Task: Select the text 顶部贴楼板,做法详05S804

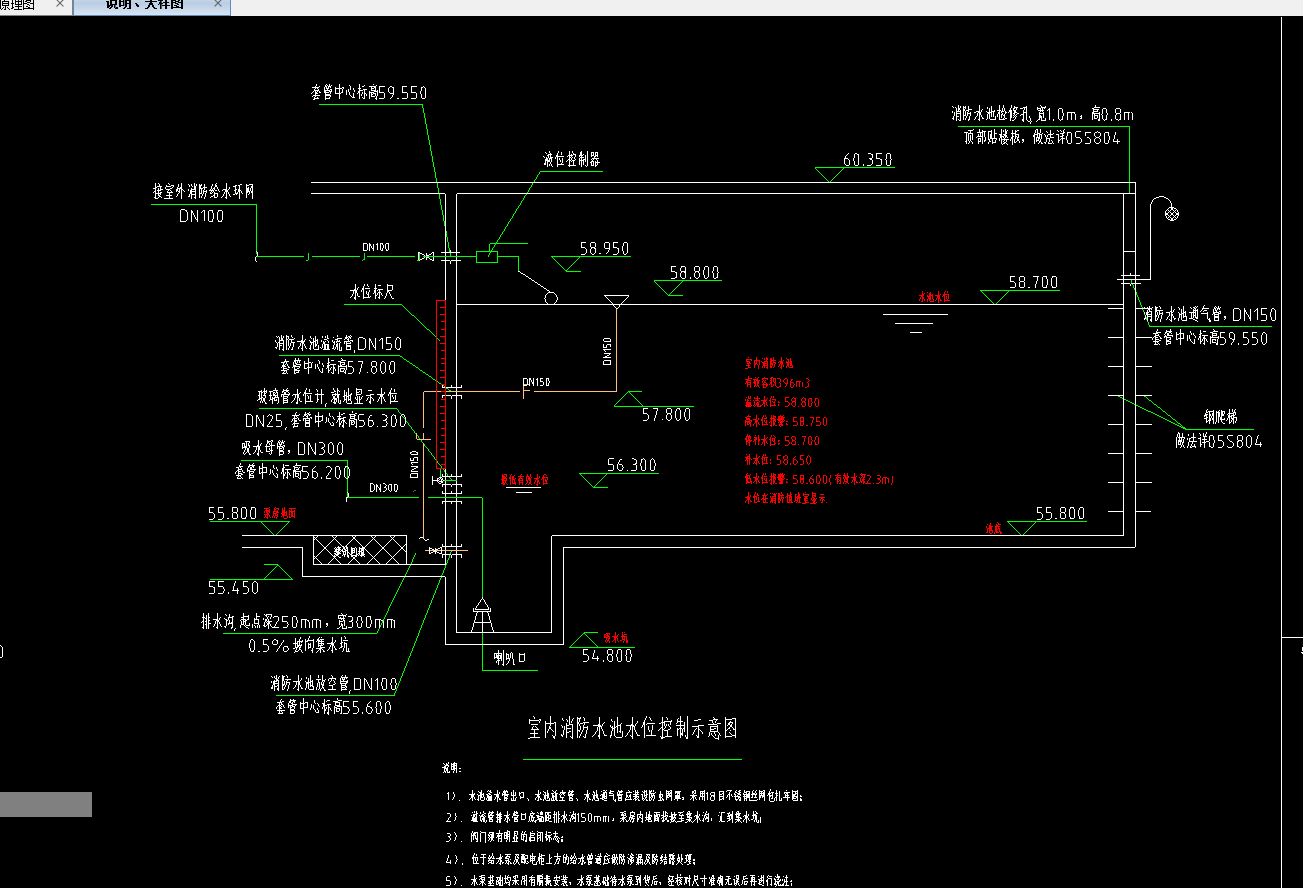Action: (x=1044, y=138)
